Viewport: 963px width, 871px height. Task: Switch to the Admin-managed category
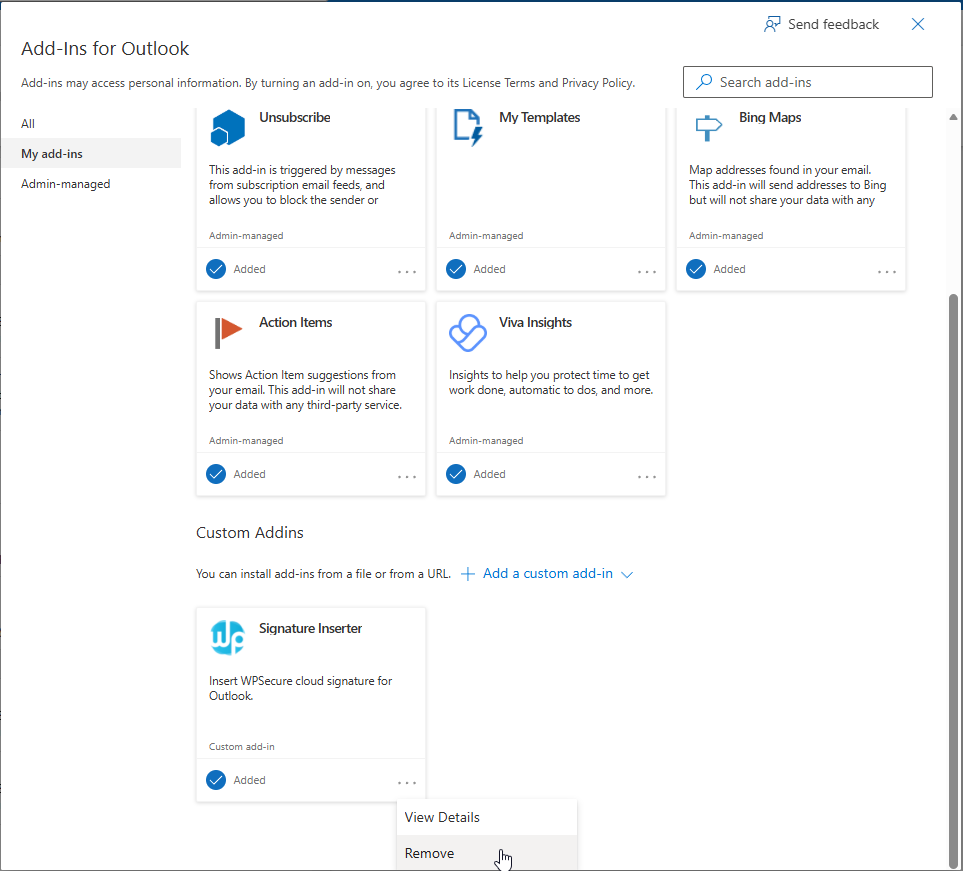click(x=66, y=184)
